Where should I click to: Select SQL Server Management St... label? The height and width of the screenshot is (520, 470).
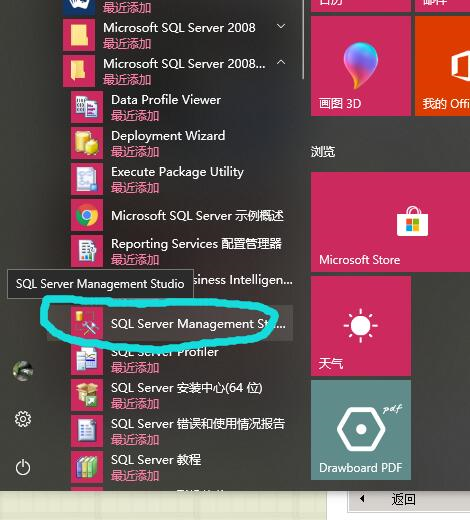coord(198,324)
